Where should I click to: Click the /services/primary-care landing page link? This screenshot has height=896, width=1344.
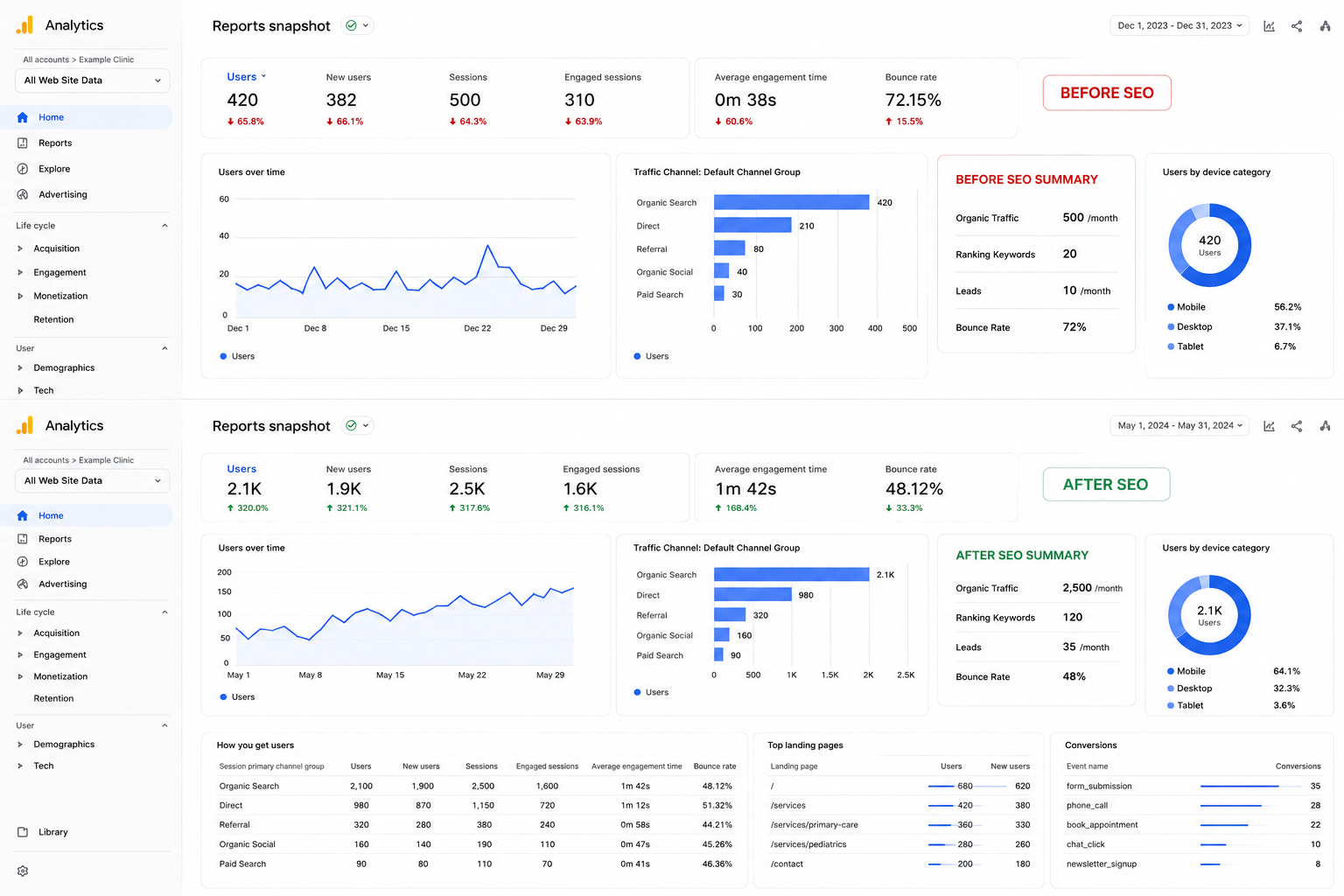pos(814,825)
